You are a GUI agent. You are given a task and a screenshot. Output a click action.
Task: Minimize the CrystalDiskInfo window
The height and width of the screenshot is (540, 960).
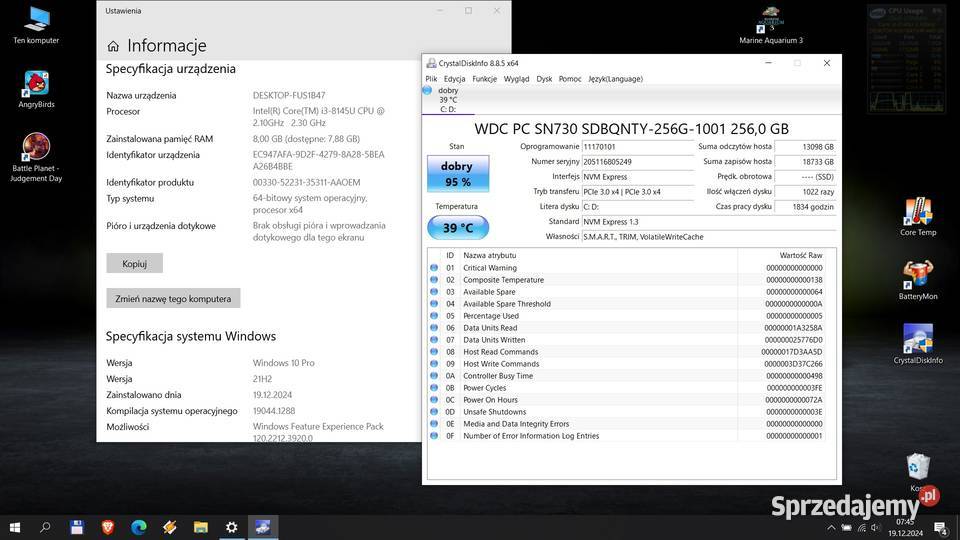(768, 63)
